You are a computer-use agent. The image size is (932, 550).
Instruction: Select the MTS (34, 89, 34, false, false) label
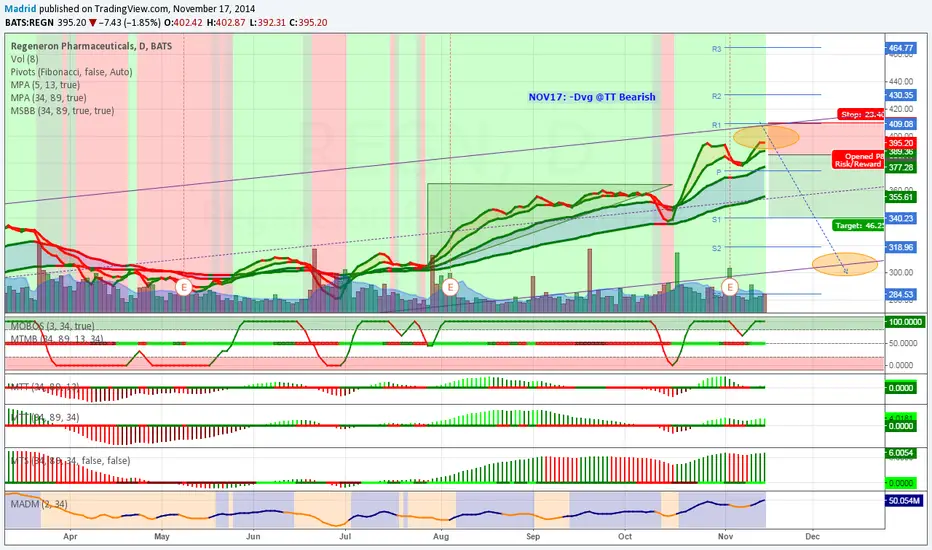70,460
